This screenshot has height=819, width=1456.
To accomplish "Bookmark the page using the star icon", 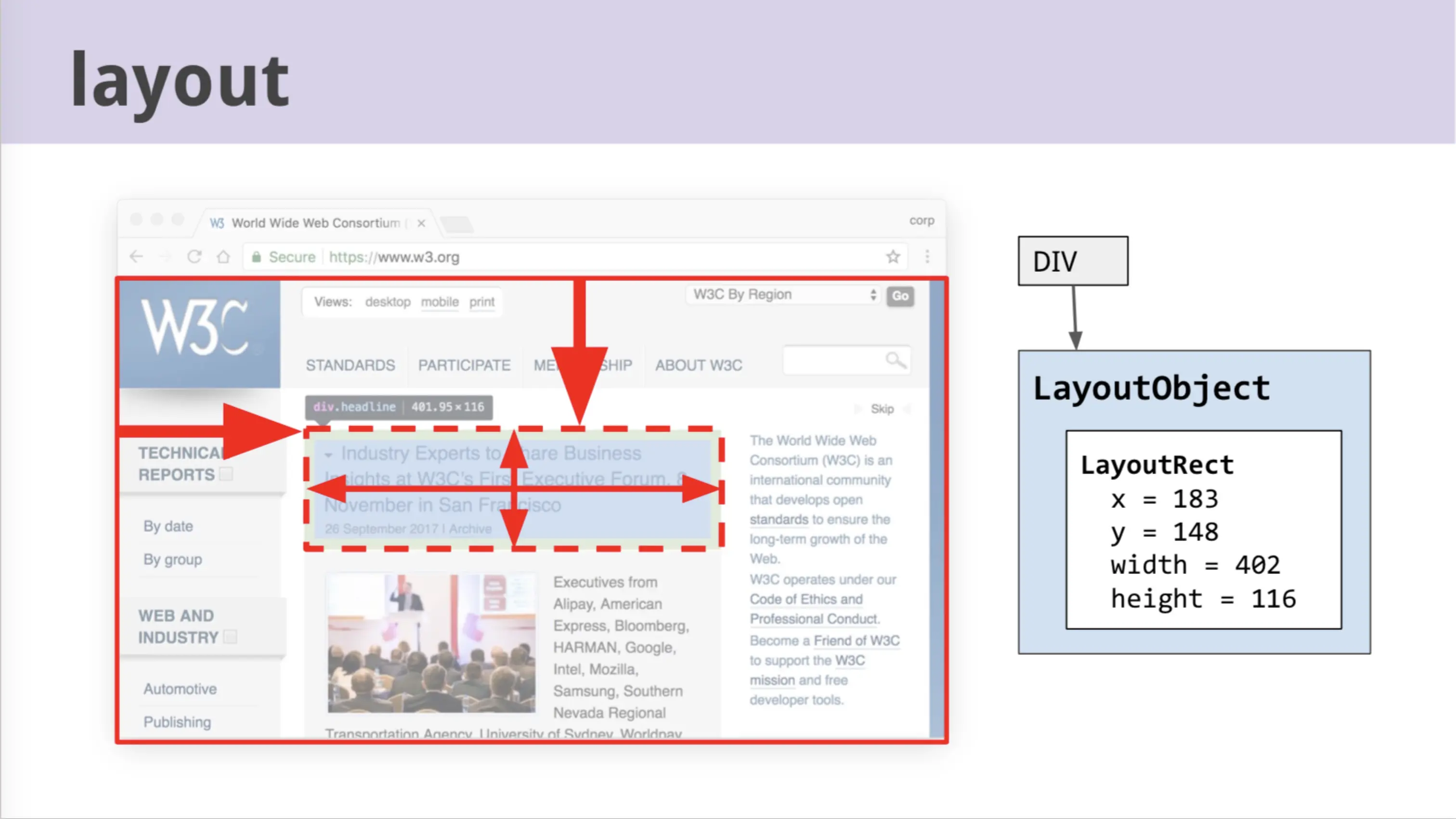I will click(x=893, y=257).
